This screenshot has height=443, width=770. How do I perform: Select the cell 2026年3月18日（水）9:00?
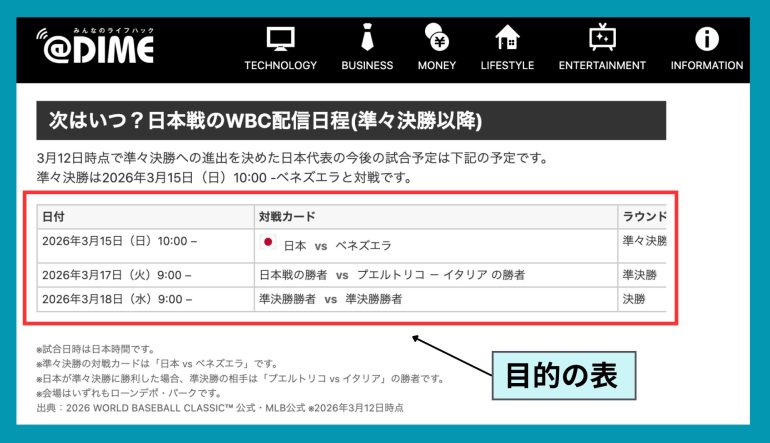coord(146,299)
